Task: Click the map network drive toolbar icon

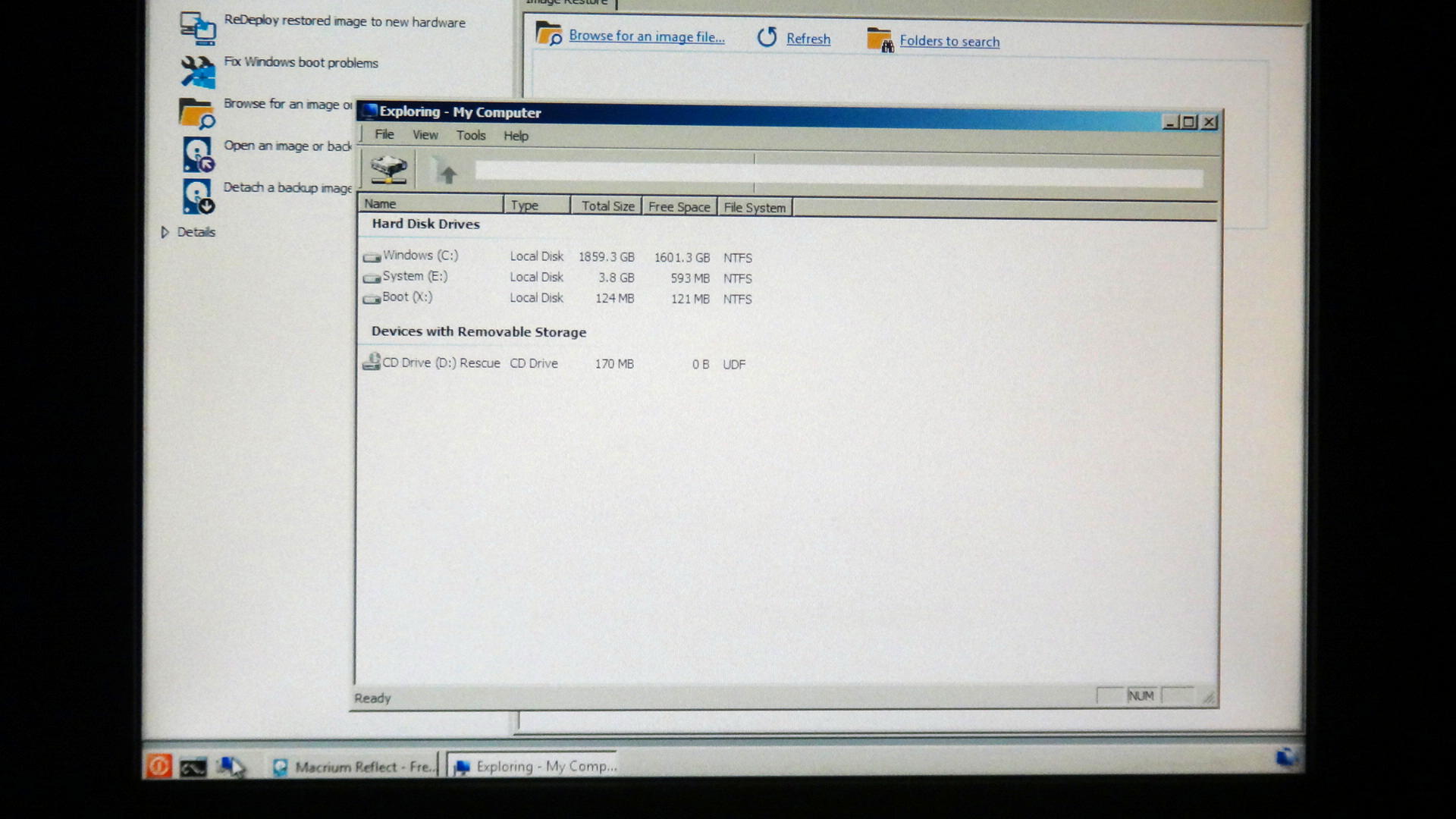Action: click(x=388, y=169)
